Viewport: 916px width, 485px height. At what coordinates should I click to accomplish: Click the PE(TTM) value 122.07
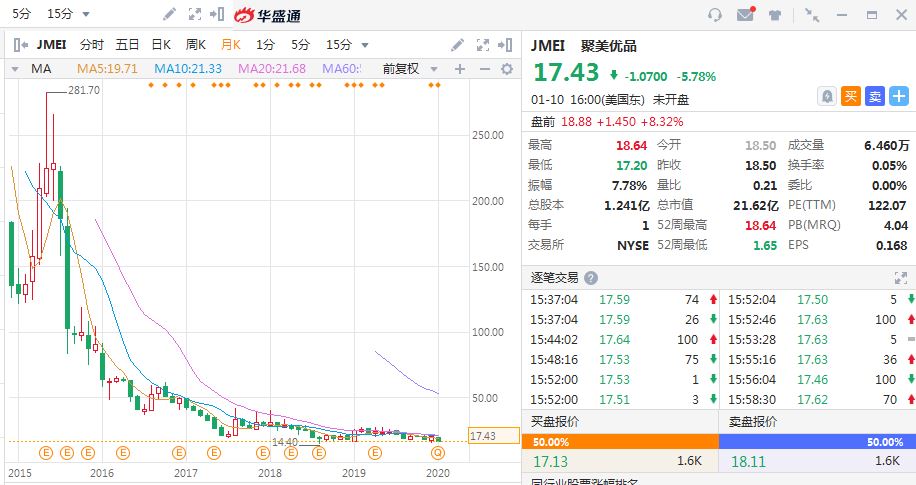887,206
